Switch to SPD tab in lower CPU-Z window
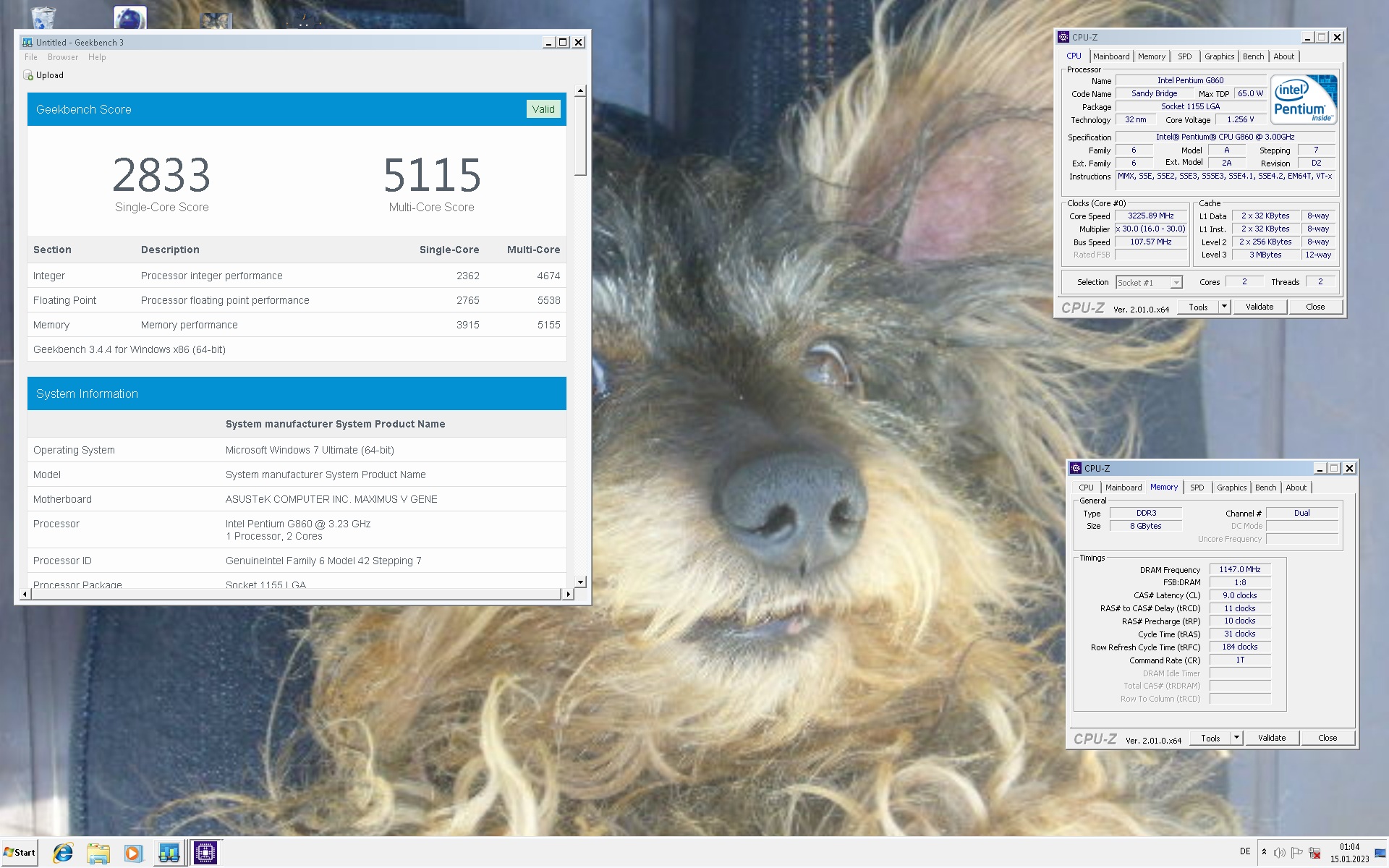Image resolution: width=1389 pixels, height=868 pixels. (1197, 488)
